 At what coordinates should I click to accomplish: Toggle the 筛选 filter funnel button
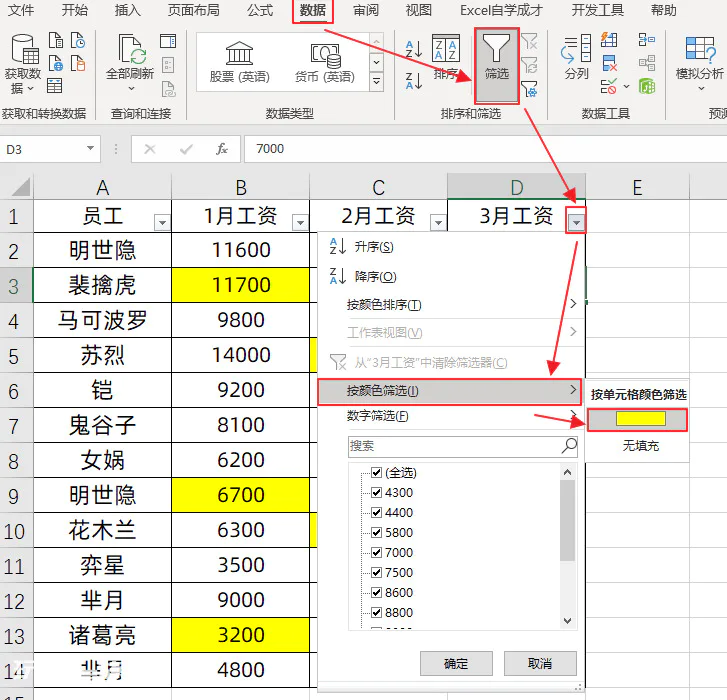coord(497,65)
